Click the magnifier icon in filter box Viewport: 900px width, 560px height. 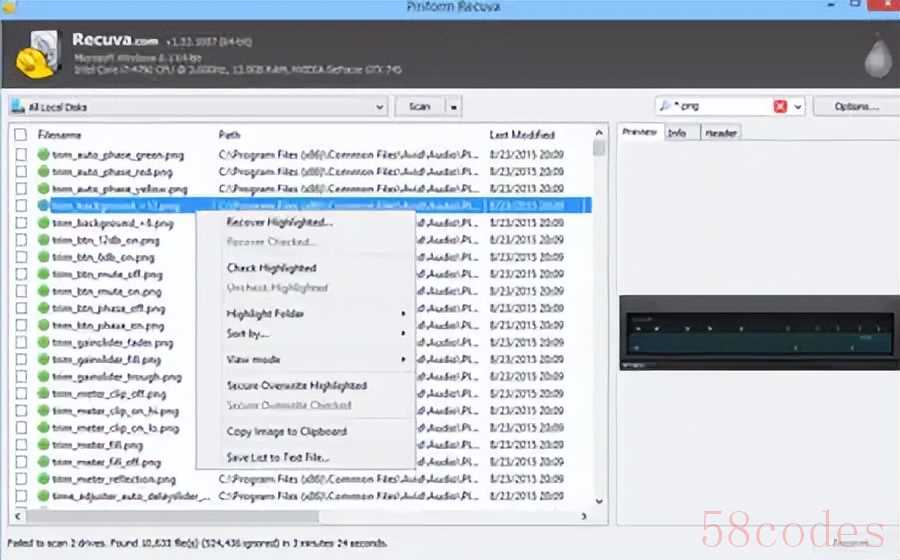[x=665, y=106]
